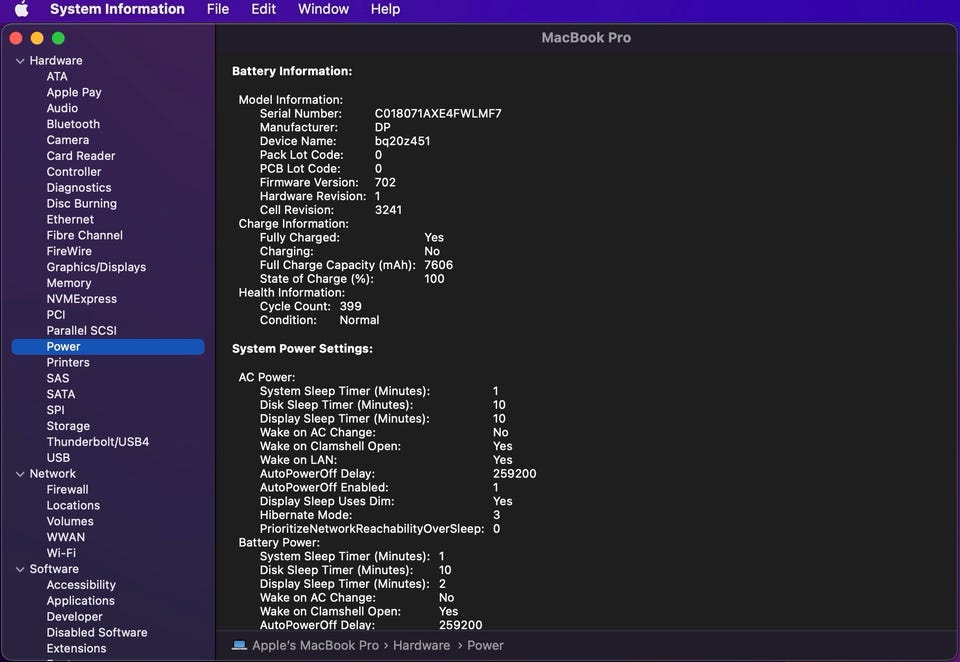Click the serial number C018071AXE4FWLMF7

pos(438,114)
